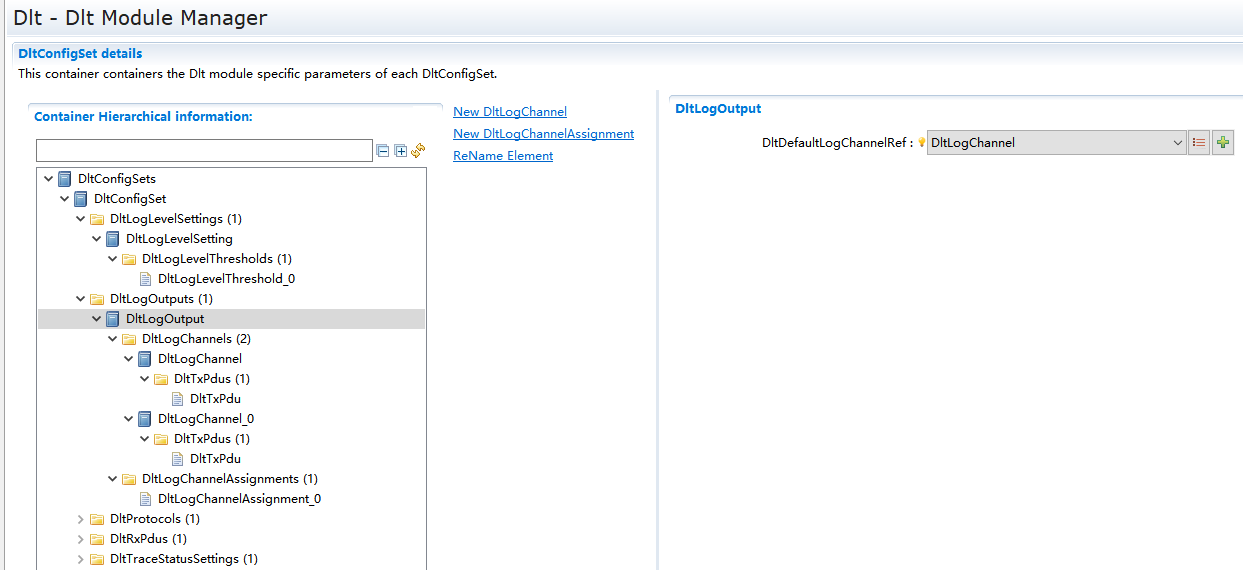Click the New DltLogChannel link
Screen dimensions: 1243x570
[x=510, y=112]
